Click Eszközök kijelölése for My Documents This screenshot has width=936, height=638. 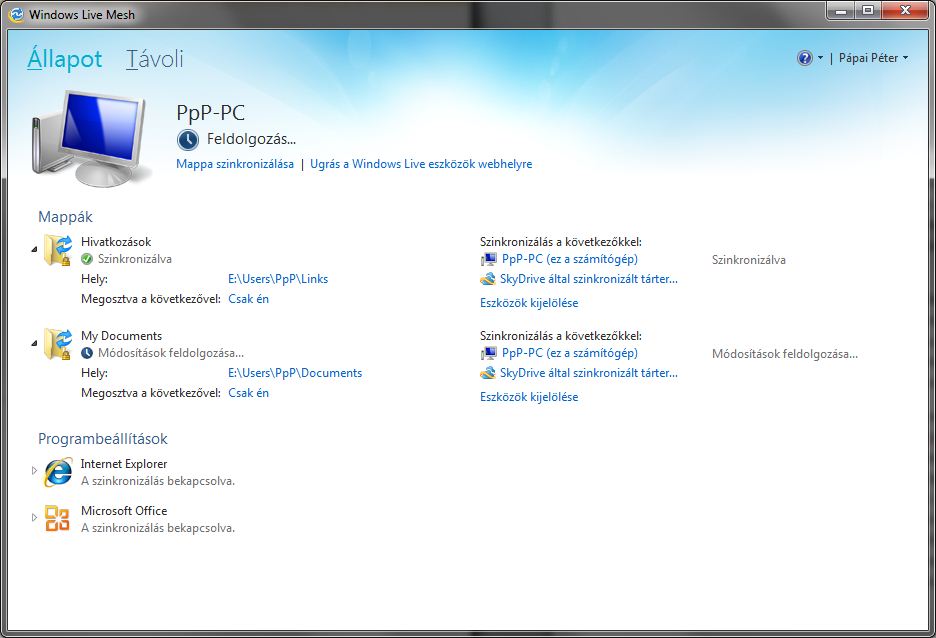pyautogui.click(x=529, y=397)
